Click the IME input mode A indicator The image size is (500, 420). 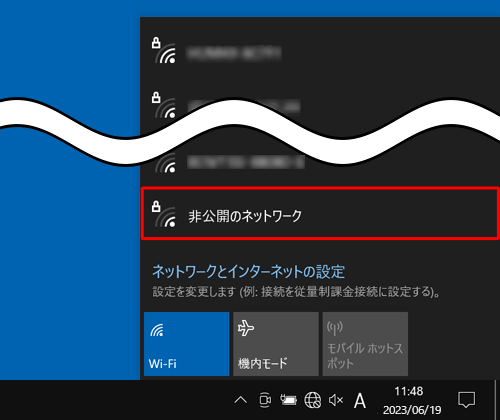[360, 400]
